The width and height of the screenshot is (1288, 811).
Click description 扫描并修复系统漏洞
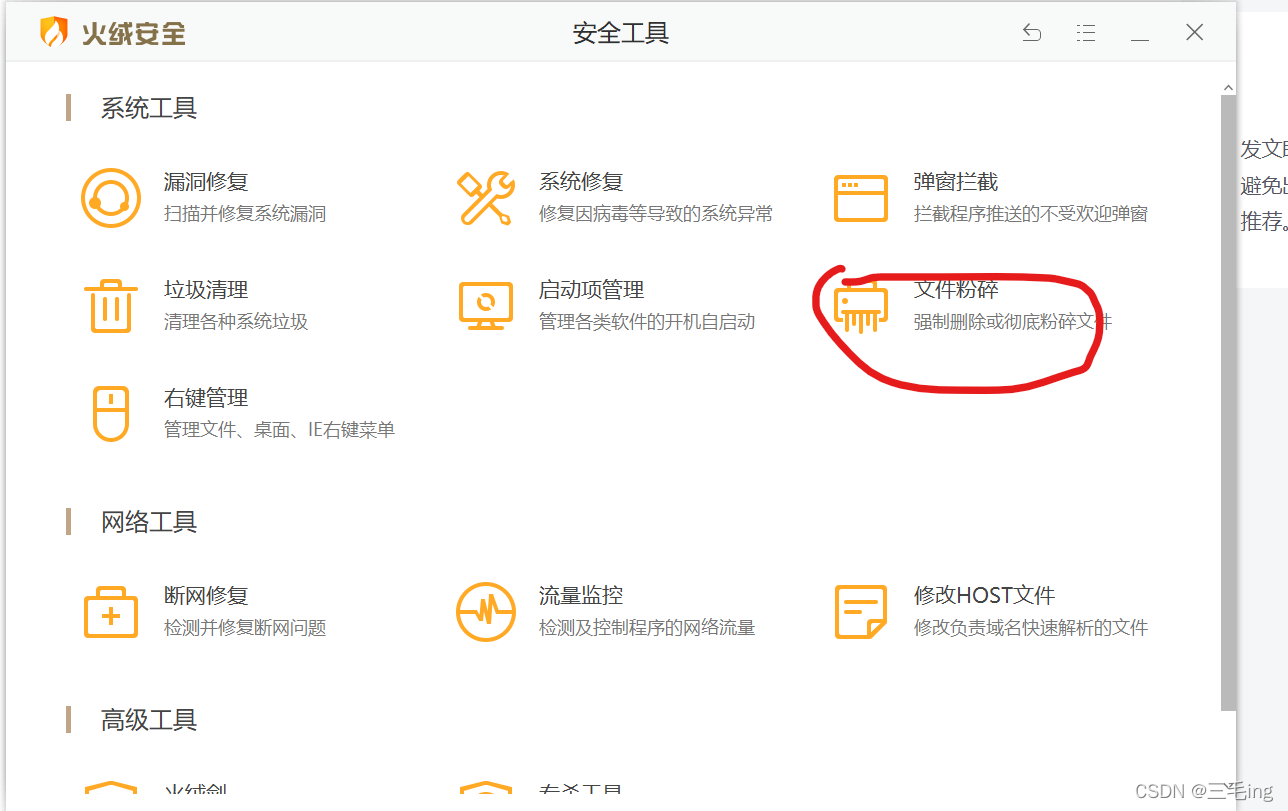pyautogui.click(x=245, y=214)
